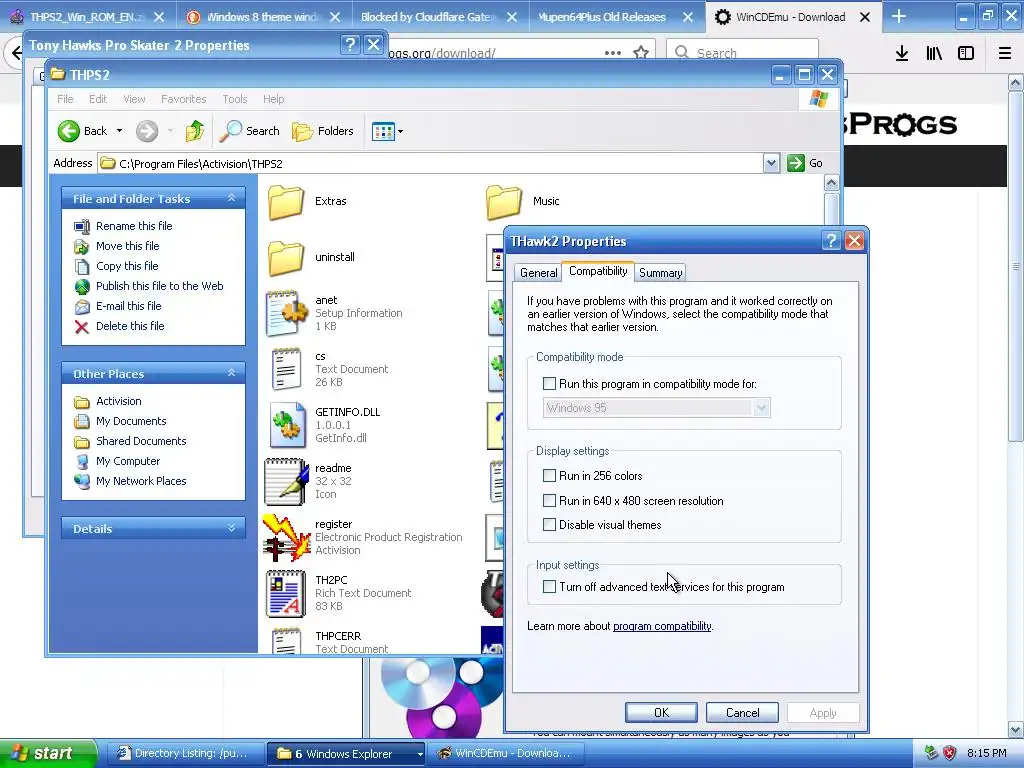Check Turn off advanced text services
Viewport: 1024px width, 768px height.
[549, 587]
